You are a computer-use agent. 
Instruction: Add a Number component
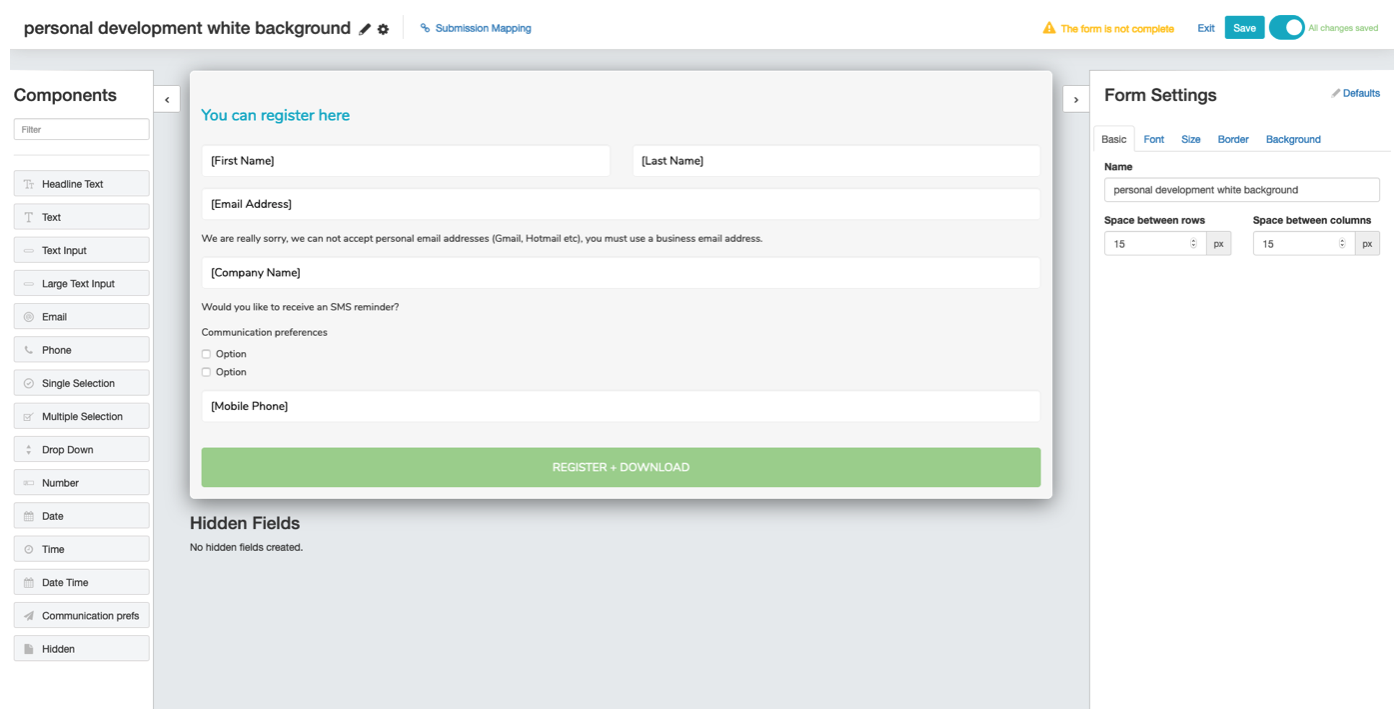82,483
